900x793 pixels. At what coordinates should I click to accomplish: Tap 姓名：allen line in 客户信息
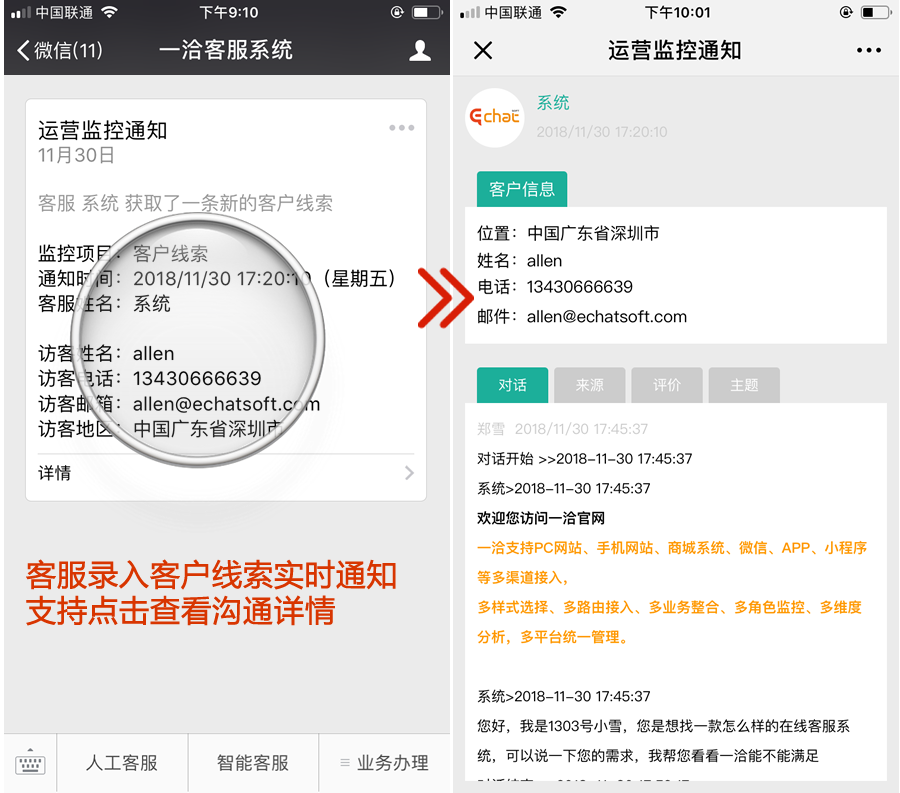(x=519, y=261)
